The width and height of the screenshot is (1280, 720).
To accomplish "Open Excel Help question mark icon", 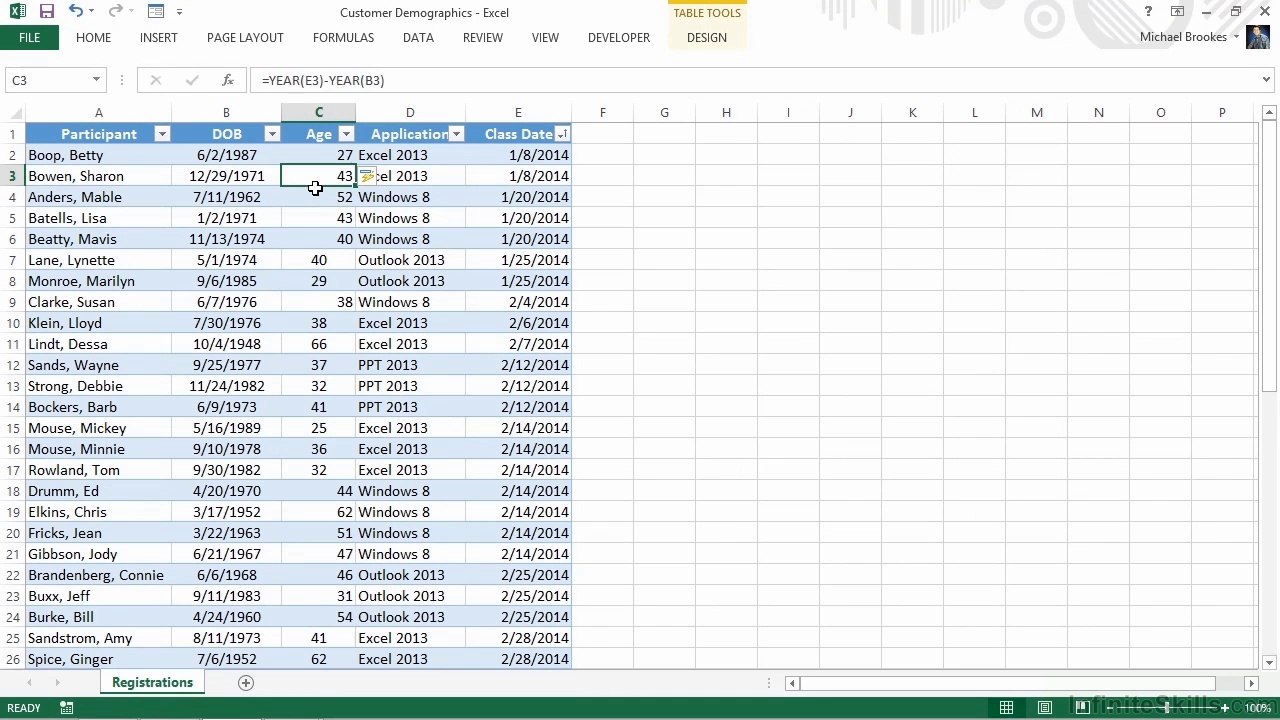I will coord(1148,12).
